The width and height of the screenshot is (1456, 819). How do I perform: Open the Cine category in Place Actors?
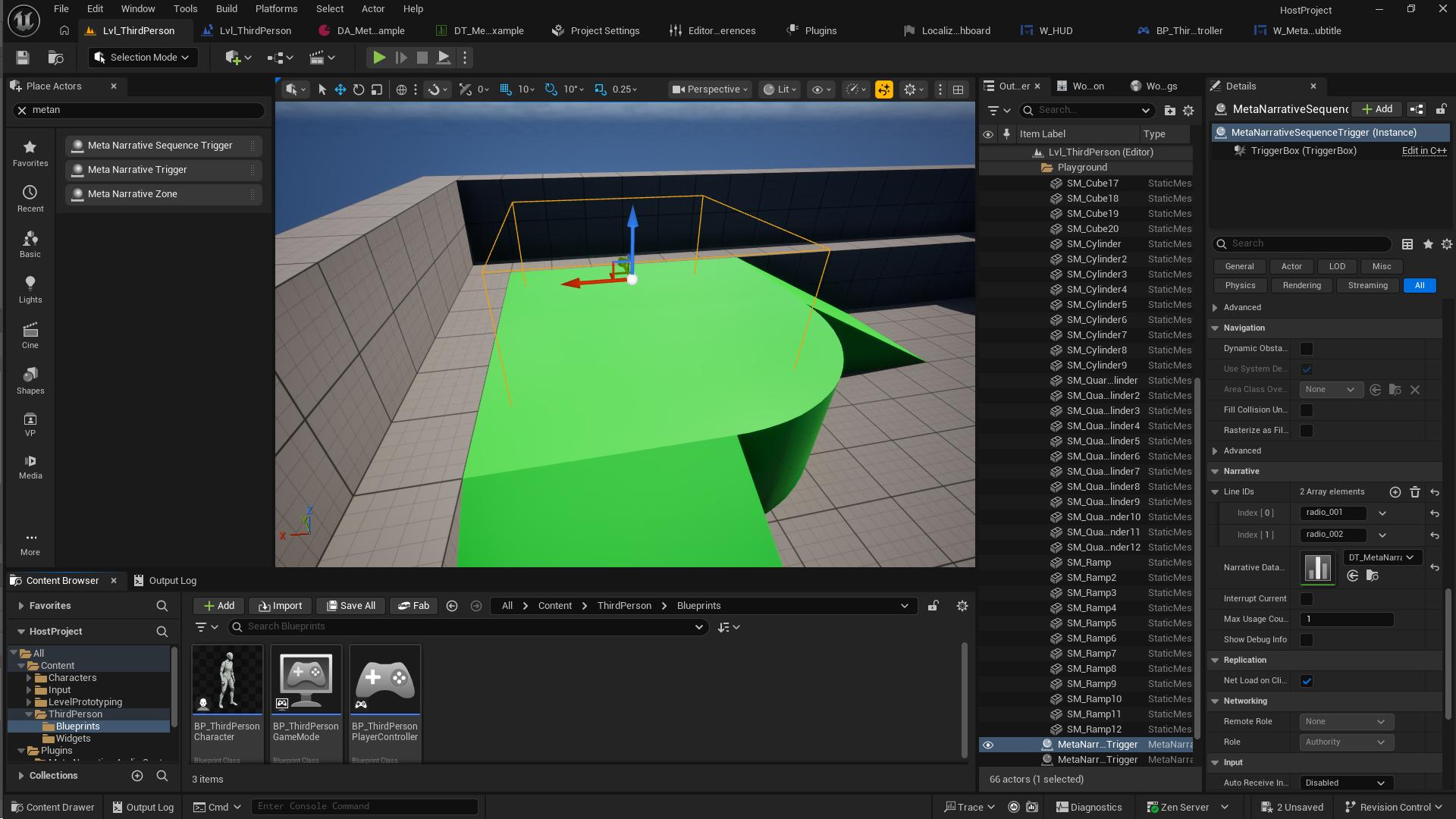pos(30,334)
